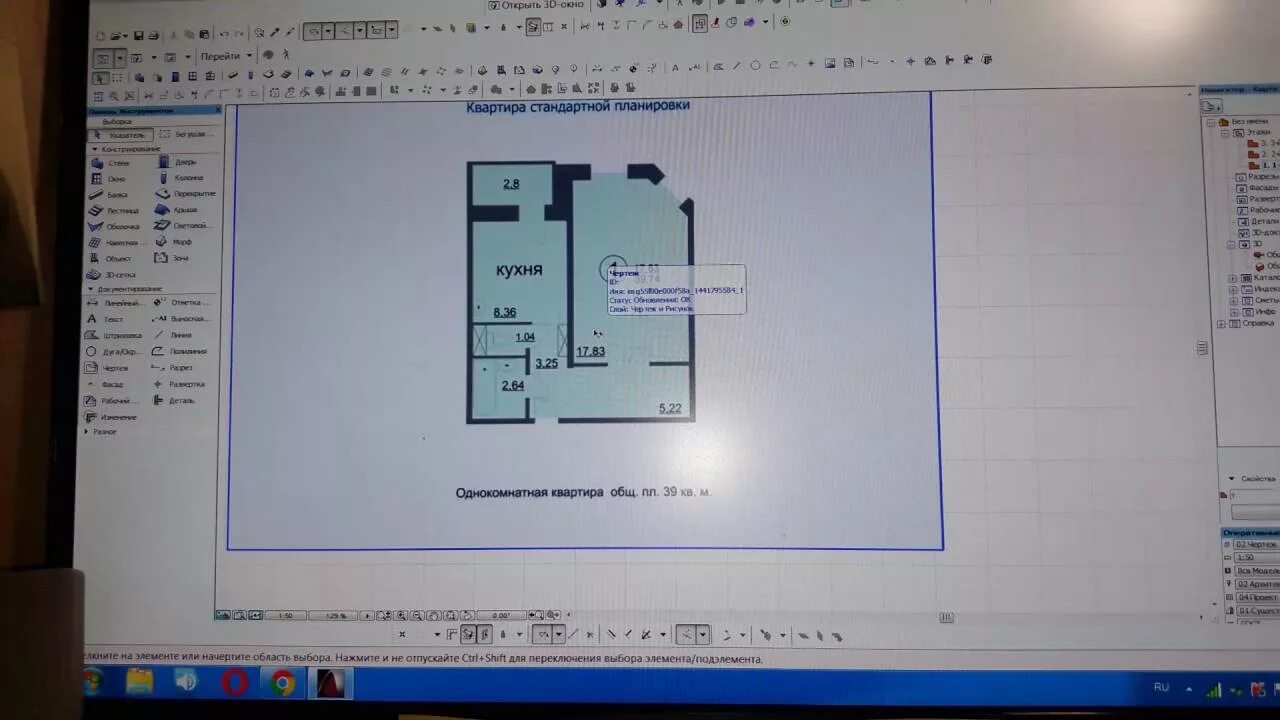Select the Change (Изменение) tool
The width and height of the screenshot is (1280, 720).
coord(112,417)
